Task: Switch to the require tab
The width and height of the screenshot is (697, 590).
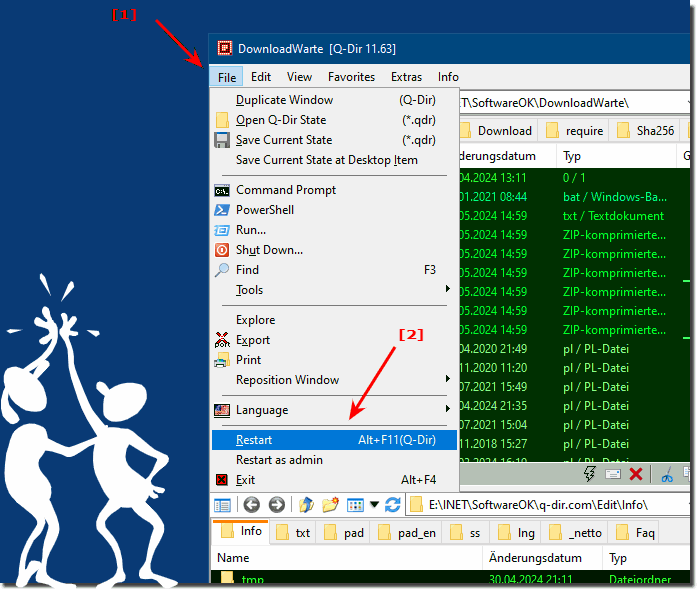Action: coord(574,131)
